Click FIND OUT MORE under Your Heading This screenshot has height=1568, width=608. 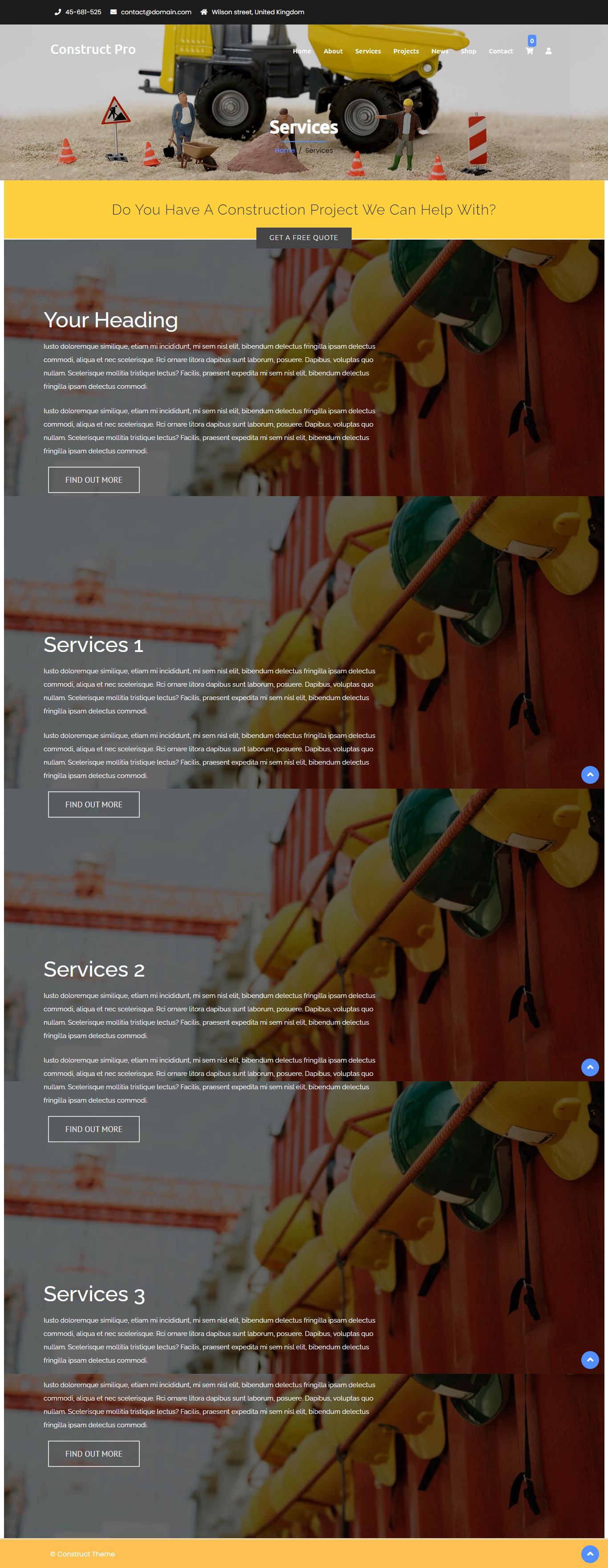[x=94, y=480]
